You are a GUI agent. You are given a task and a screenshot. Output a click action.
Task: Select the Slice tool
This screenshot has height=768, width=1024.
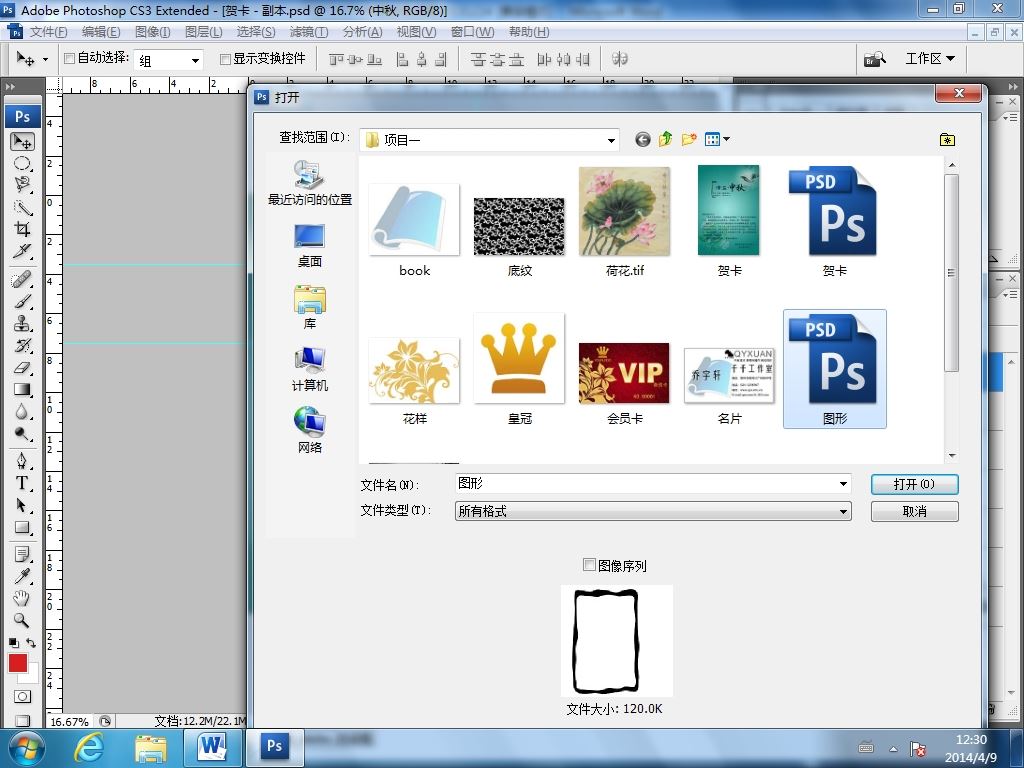click(x=22, y=251)
